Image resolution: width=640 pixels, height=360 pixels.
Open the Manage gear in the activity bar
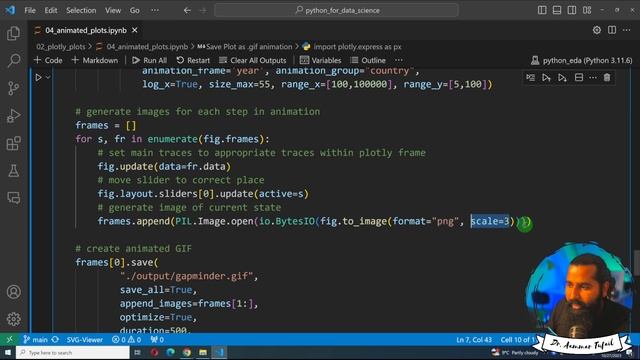click(13, 319)
